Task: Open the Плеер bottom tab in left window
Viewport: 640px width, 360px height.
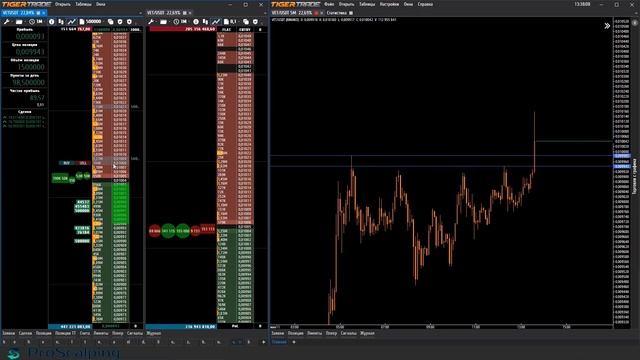Action: (118, 333)
